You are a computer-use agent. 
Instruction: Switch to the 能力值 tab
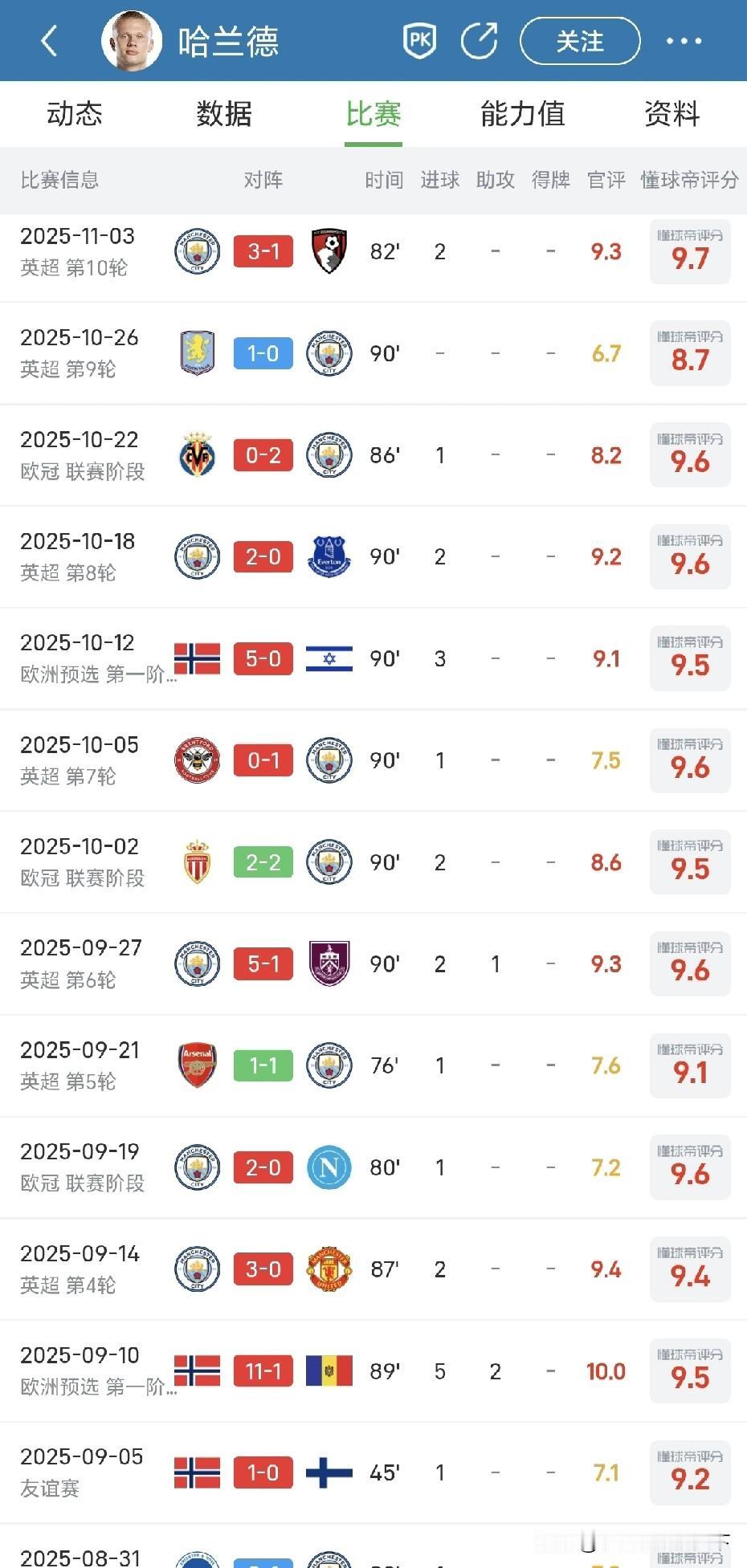click(522, 114)
